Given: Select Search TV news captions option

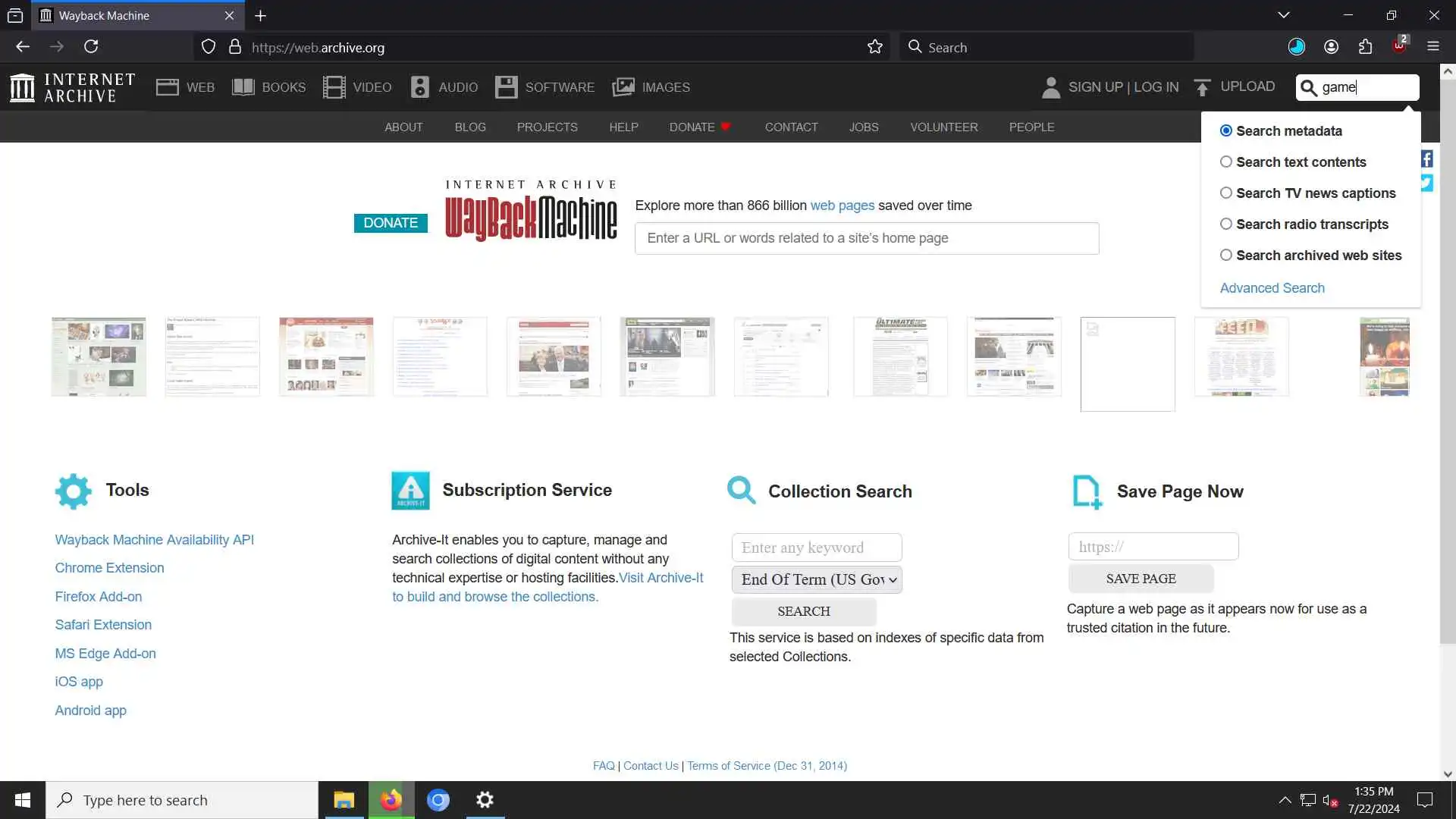Looking at the screenshot, I should tap(1225, 193).
